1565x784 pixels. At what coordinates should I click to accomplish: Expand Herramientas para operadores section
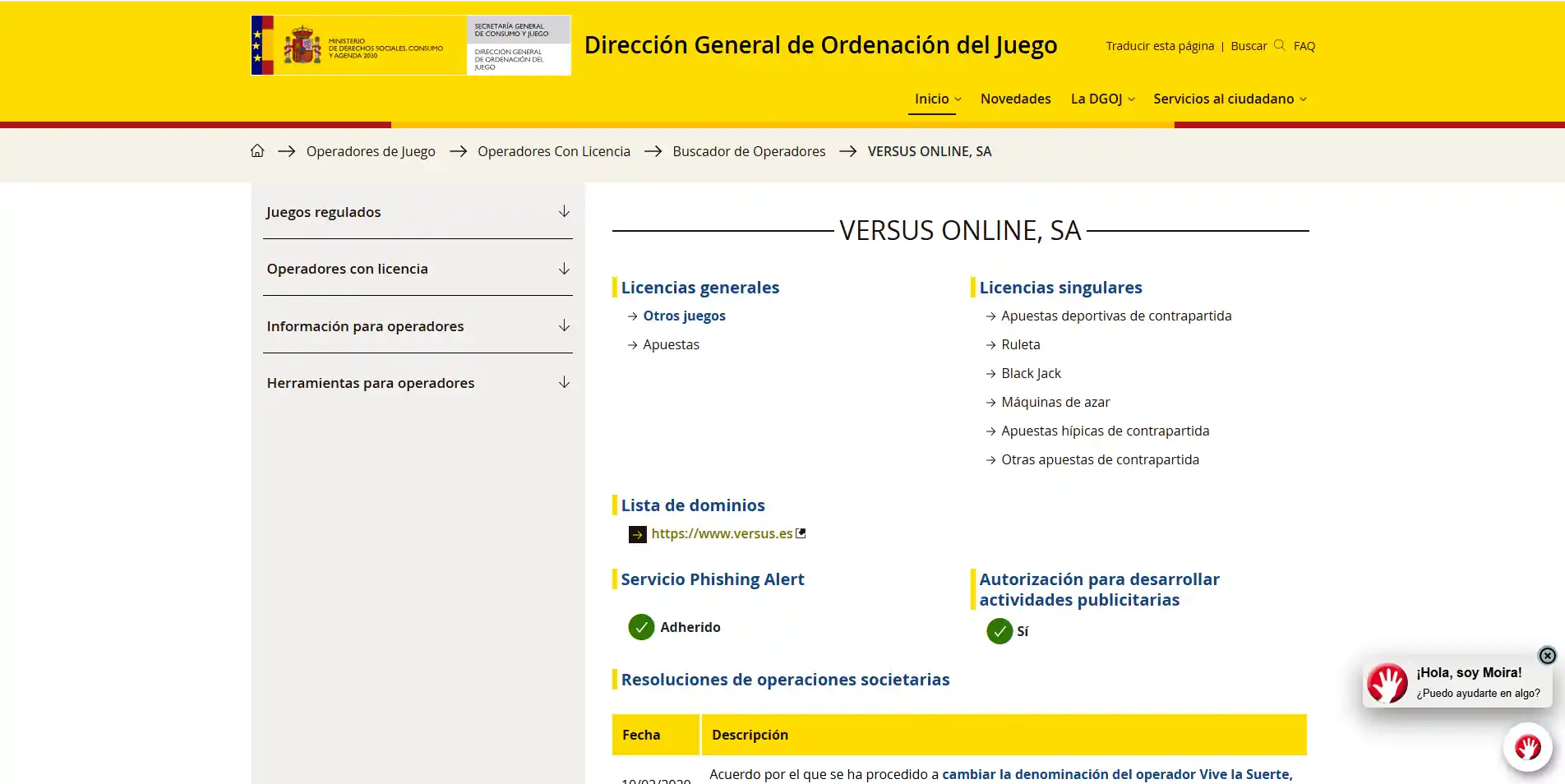pos(418,383)
